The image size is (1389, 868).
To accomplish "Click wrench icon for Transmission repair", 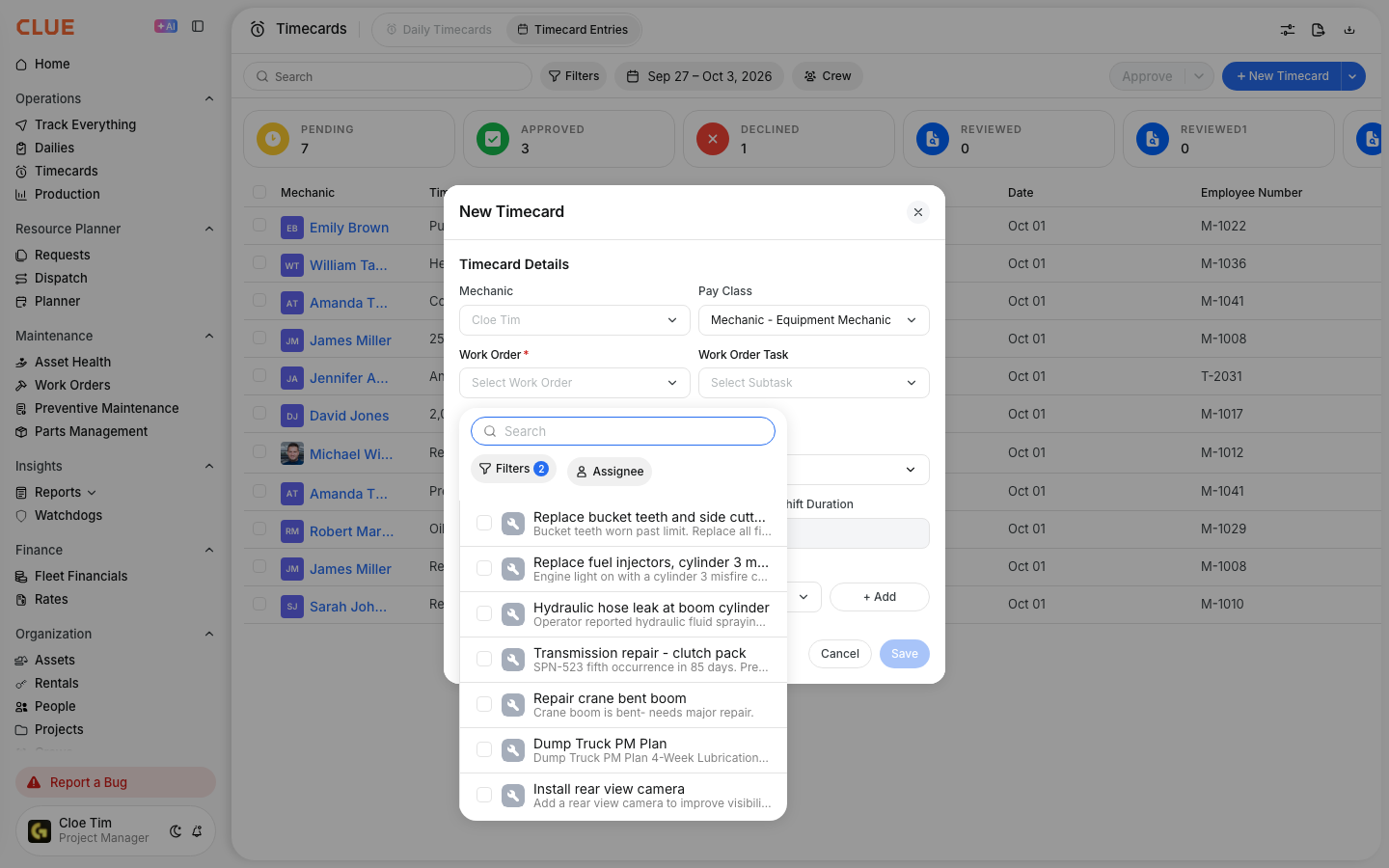I will click(513, 660).
